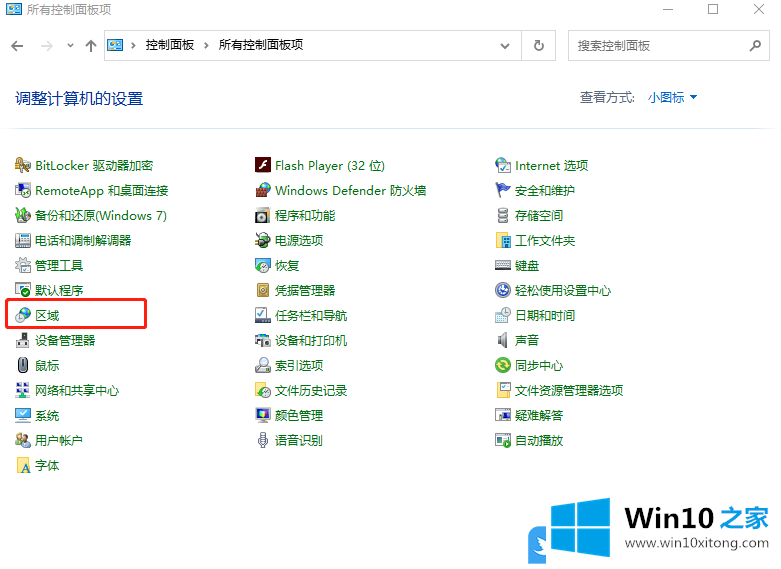781x569 pixels.
Task: Select 控制面板 in the breadcrumb path
Action: [x=170, y=45]
